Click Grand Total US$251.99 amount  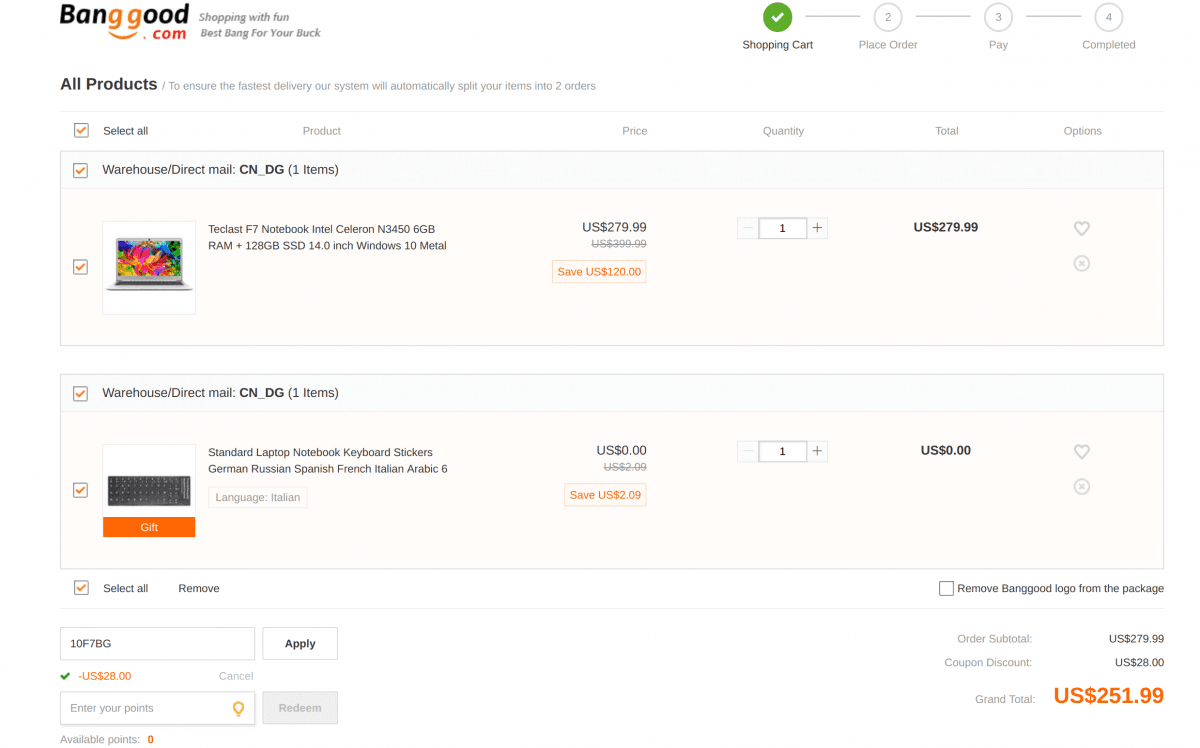pos(1108,696)
